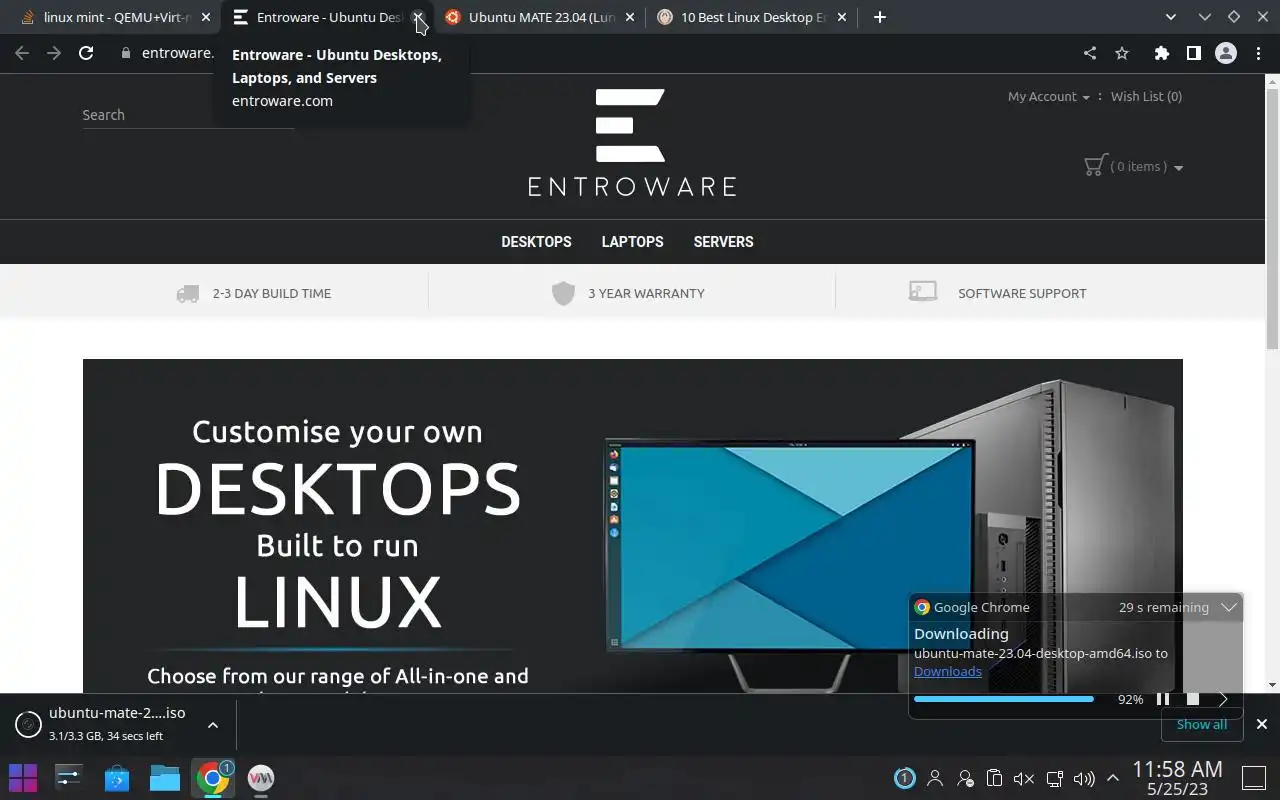
Task: Open a new browser tab
Action: pyautogui.click(x=880, y=17)
